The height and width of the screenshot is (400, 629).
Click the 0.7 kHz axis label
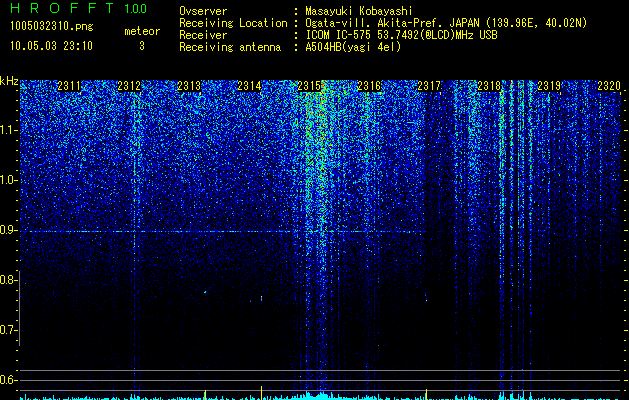point(9,330)
